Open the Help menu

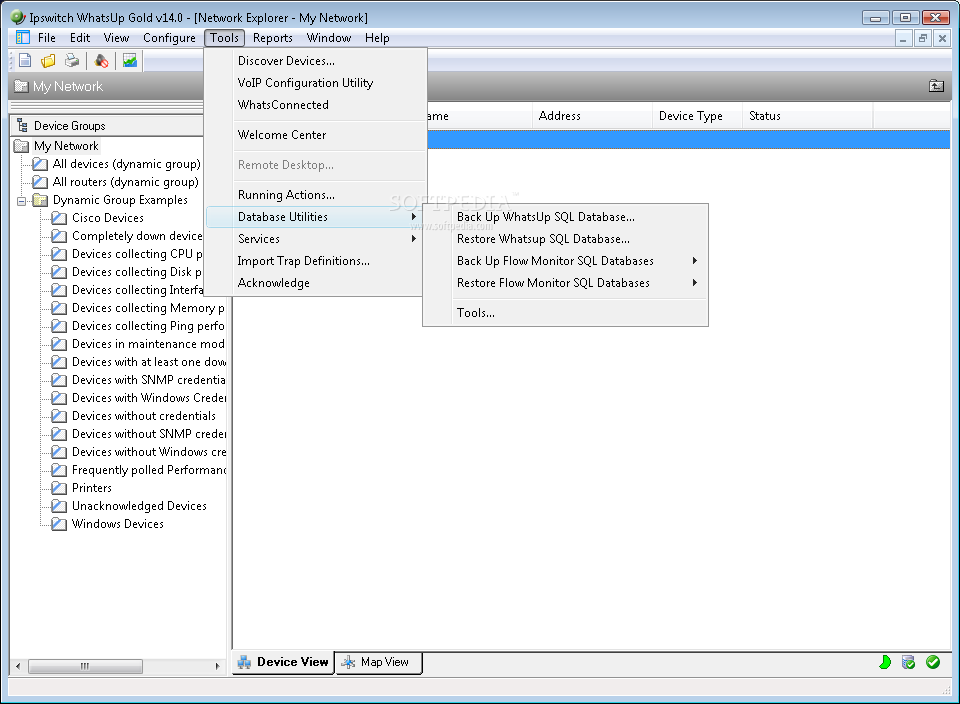coord(377,38)
